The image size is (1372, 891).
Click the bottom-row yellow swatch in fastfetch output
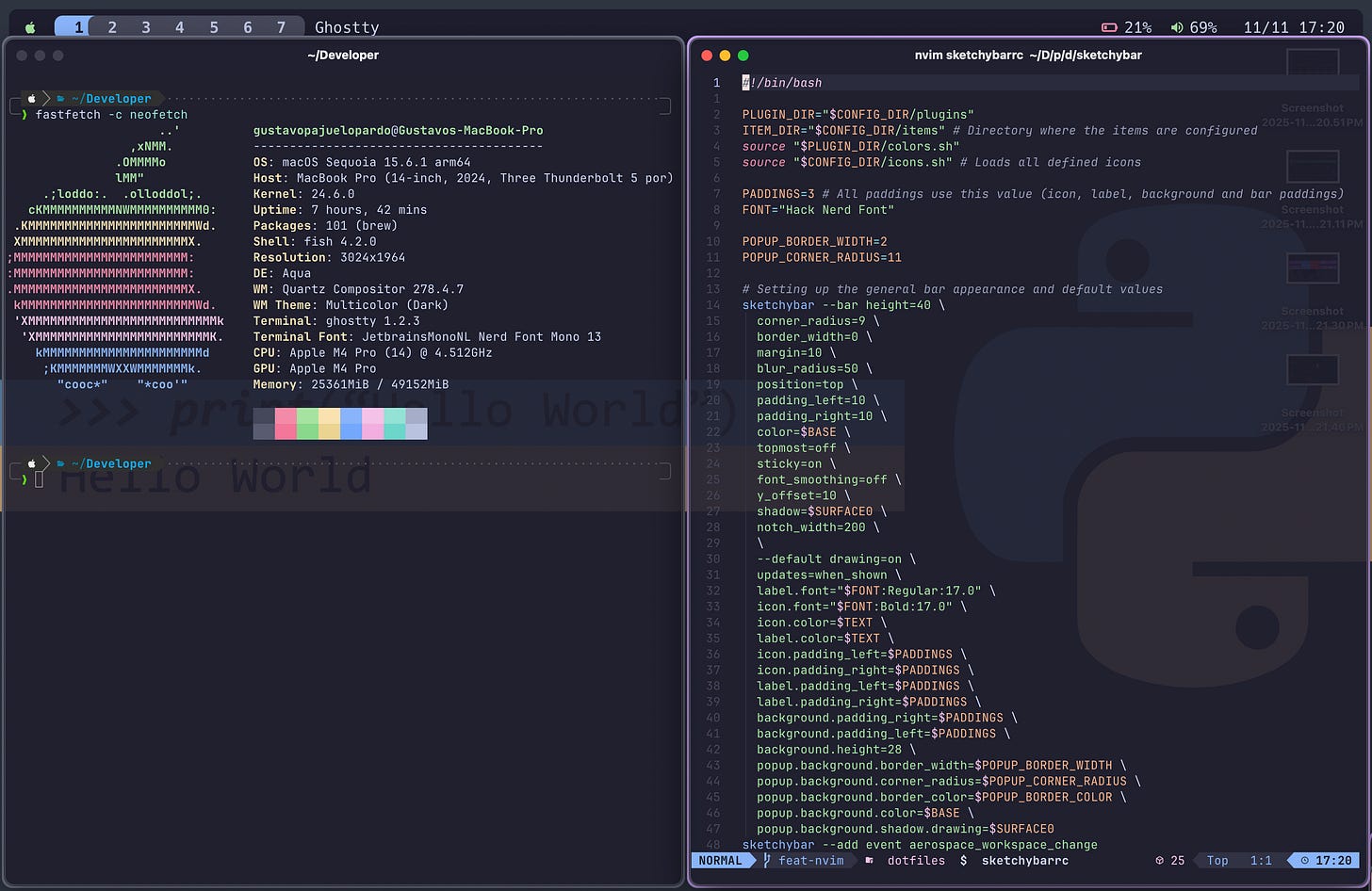(329, 431)
